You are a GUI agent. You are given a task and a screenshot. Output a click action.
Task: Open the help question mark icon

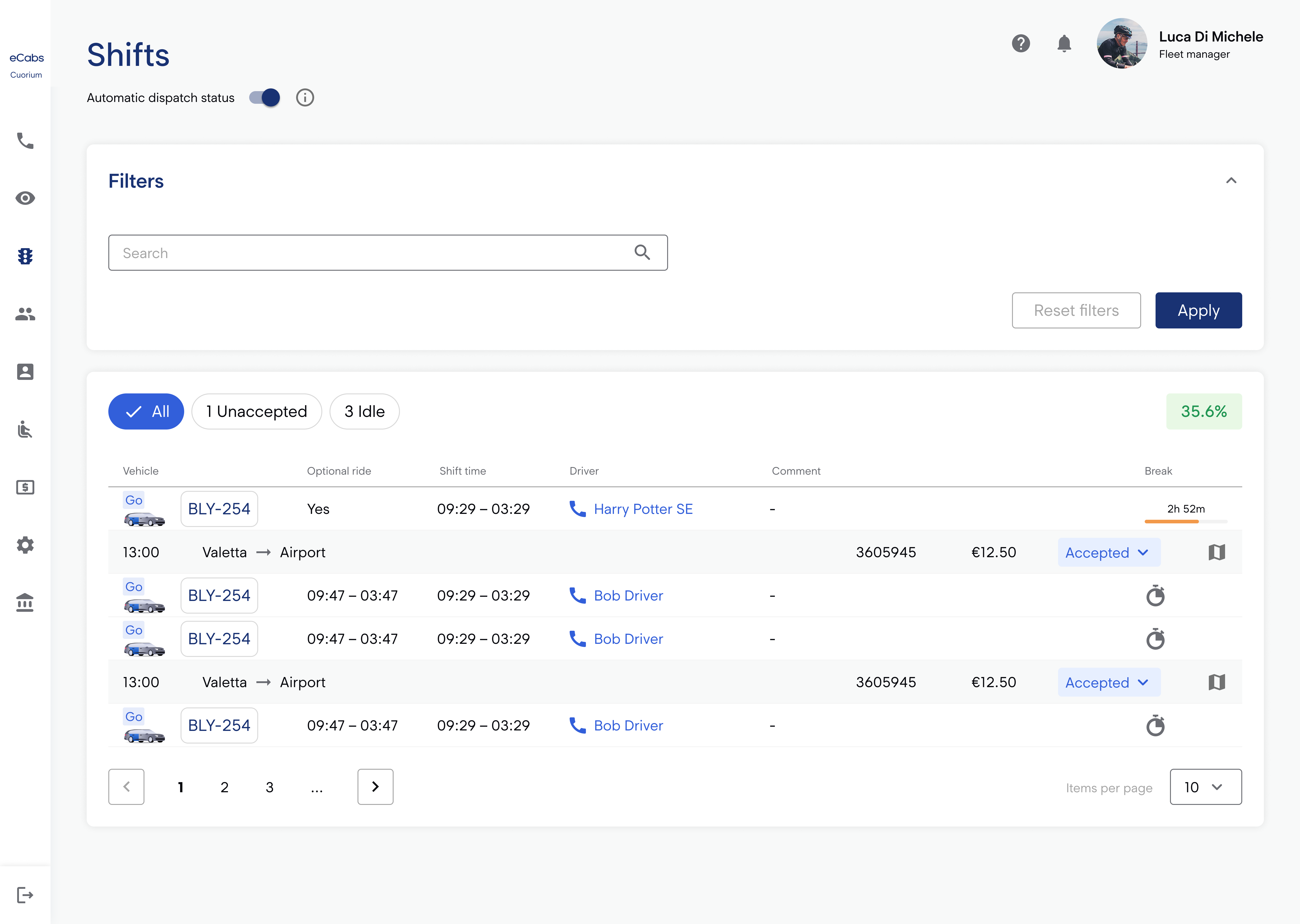point(1021,43)
